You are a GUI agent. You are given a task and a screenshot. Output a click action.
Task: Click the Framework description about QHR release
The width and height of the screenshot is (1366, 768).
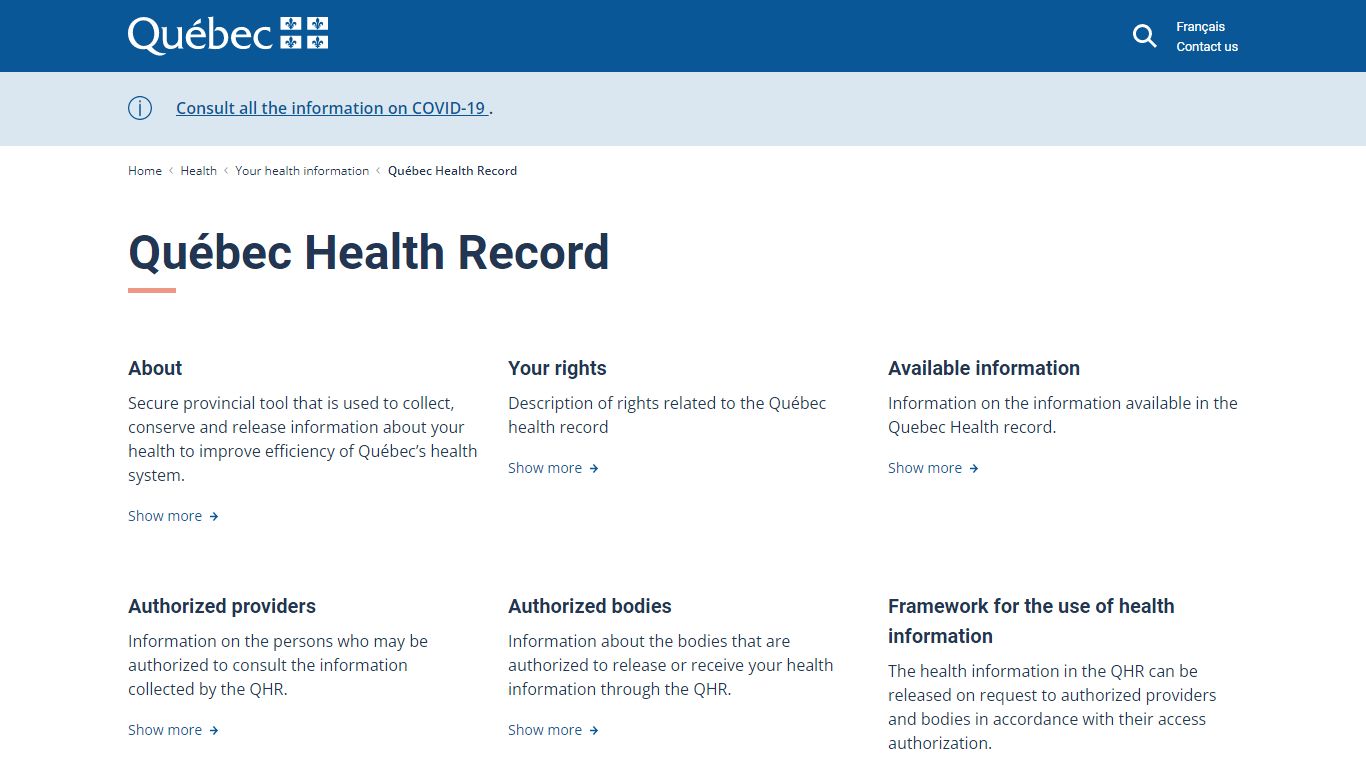1052,707
